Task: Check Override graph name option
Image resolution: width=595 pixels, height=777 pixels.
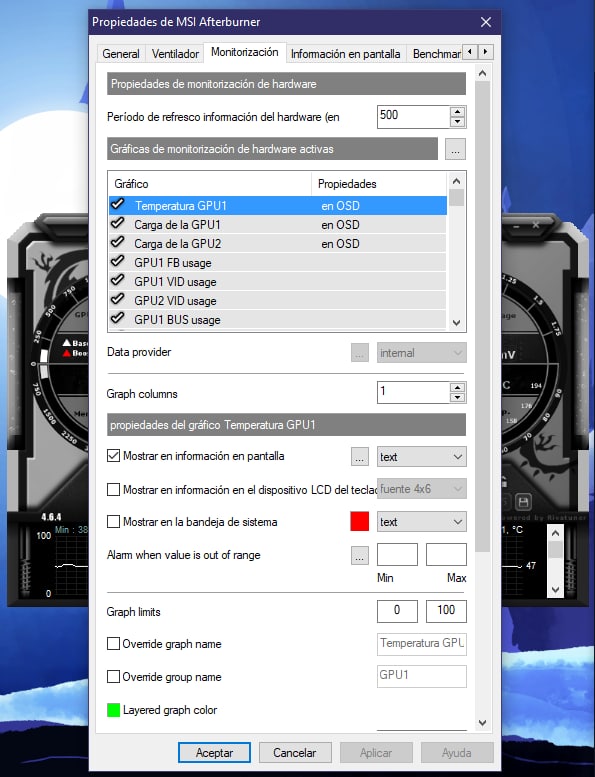Action: (x=113, y=644)
